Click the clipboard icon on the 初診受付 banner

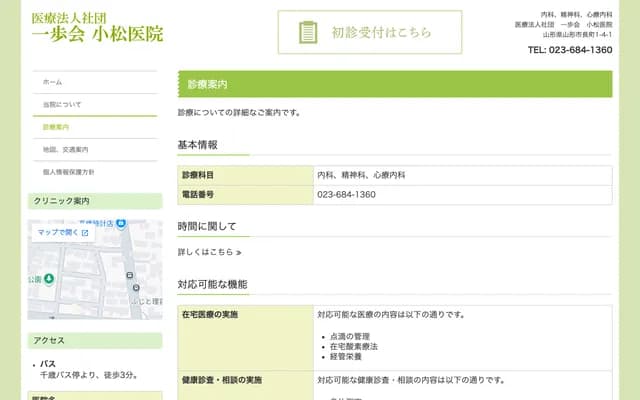click(309, 32)
